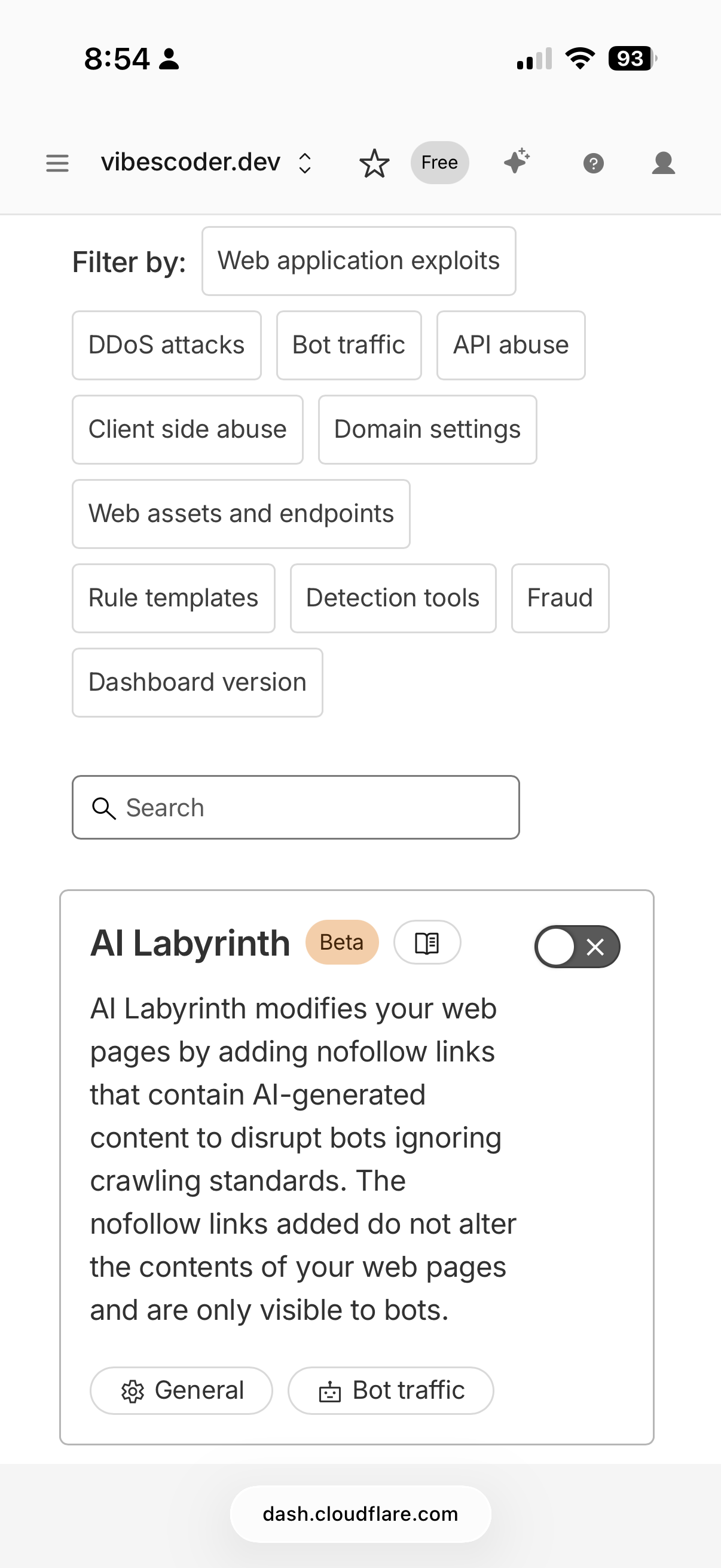Filter by Client side abuse

(x=187, y=430)
